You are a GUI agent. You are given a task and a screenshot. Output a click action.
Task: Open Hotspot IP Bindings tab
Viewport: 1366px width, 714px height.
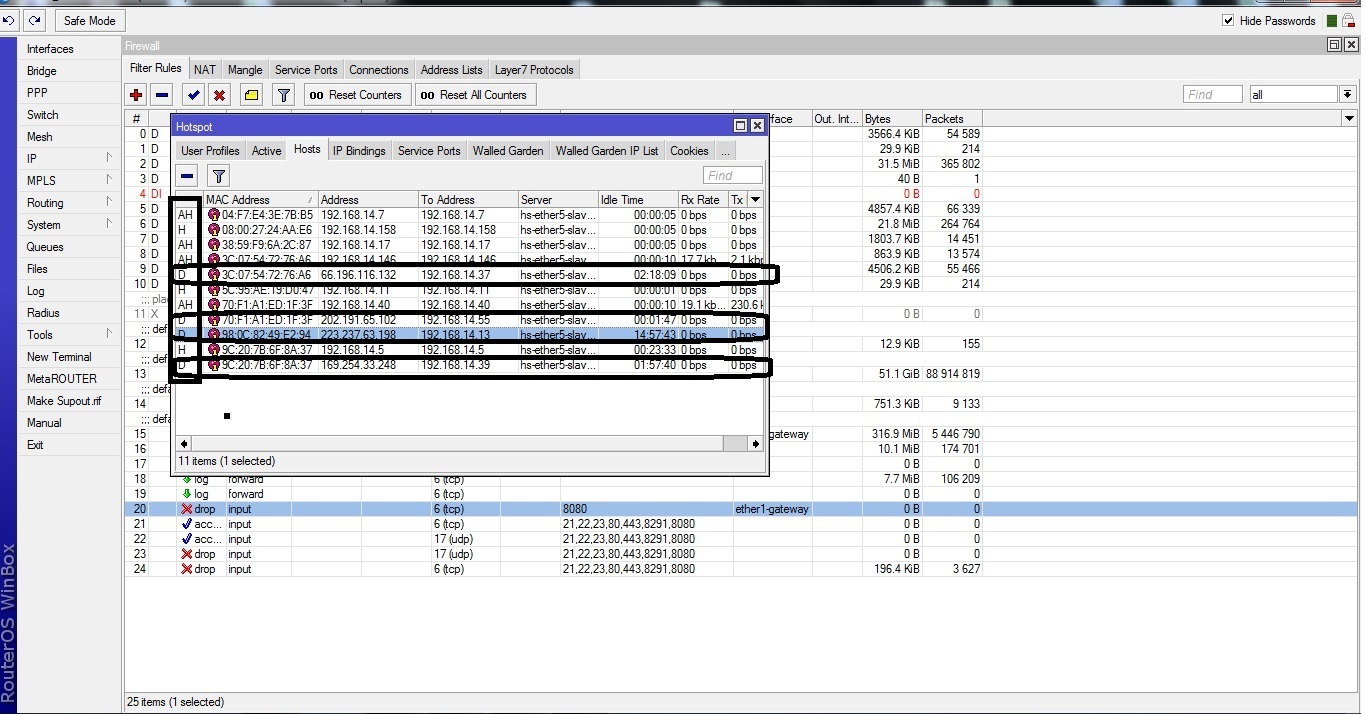tap(359, 151)
